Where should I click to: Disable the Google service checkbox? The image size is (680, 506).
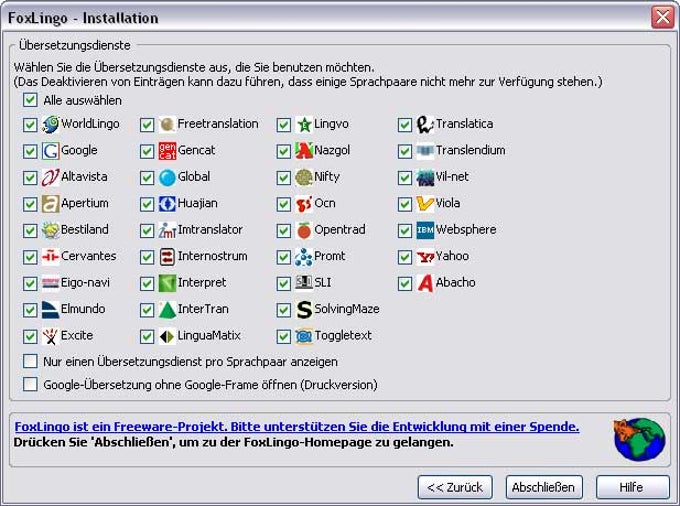click(30, 151)
